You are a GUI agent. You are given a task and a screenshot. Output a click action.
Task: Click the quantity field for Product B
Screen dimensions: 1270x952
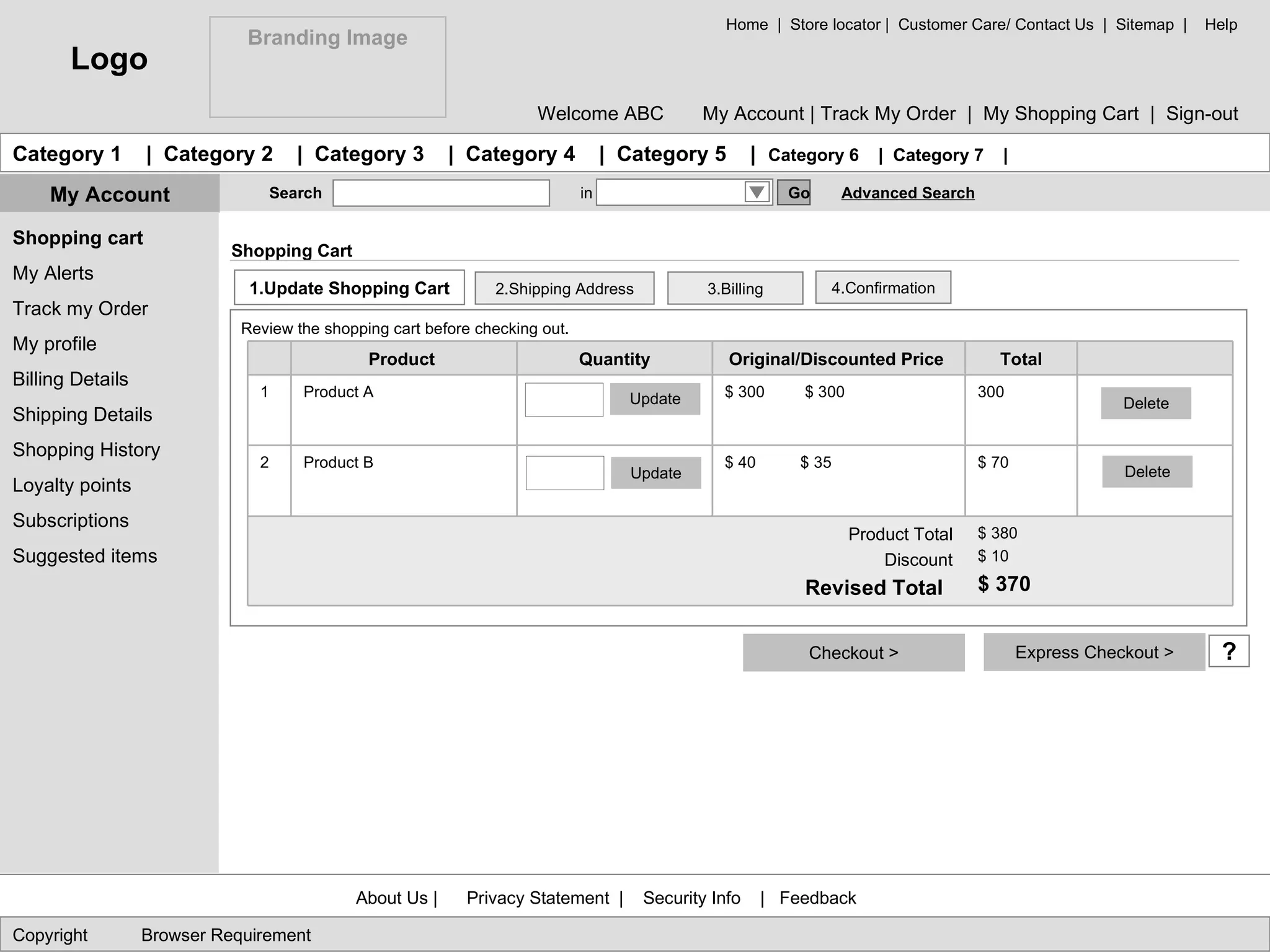pyautogui.click(x=565, y=473)
